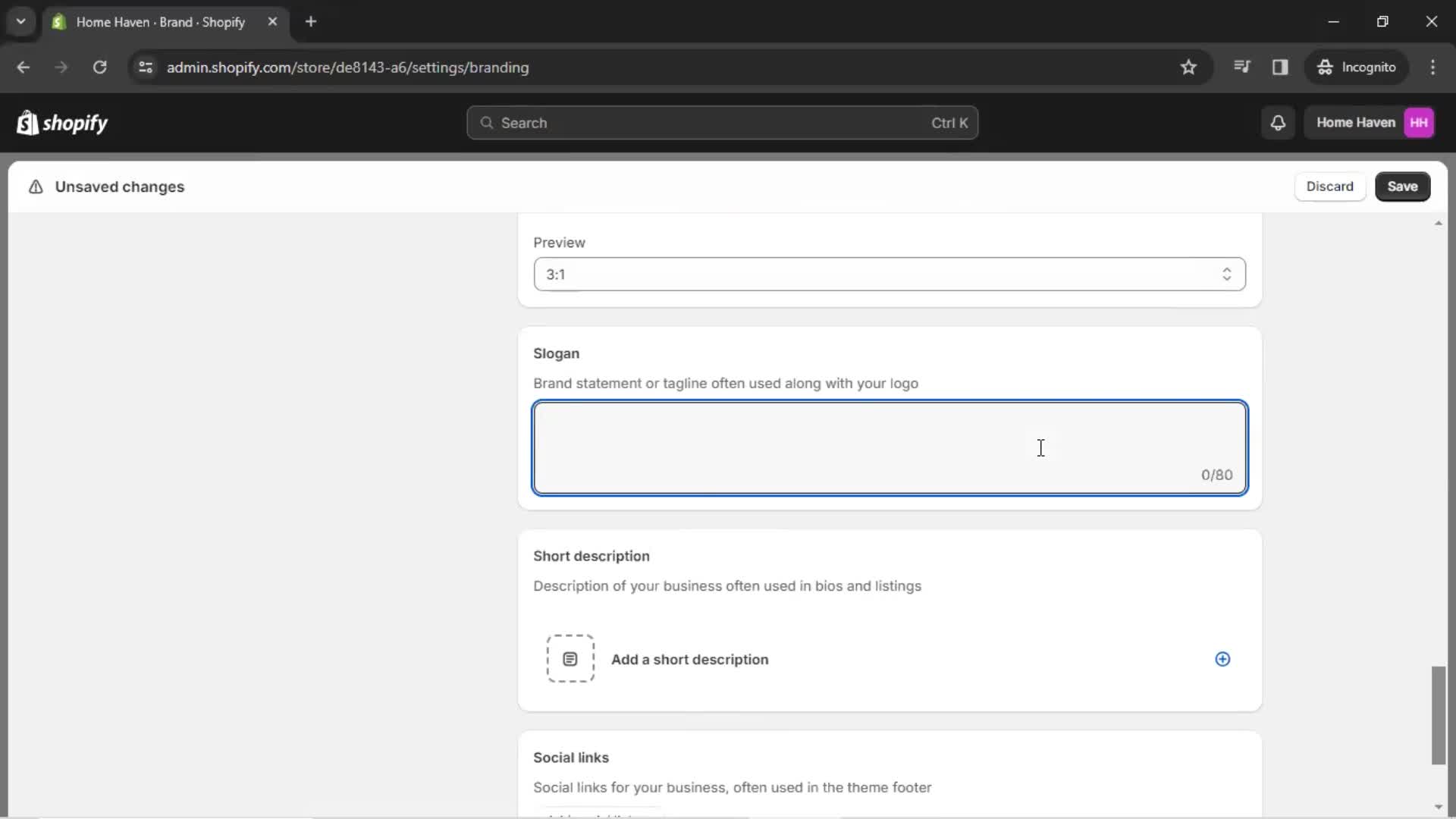Click the Short description heading
This screenshot has height=819, width=1456.
pos(591,556)
